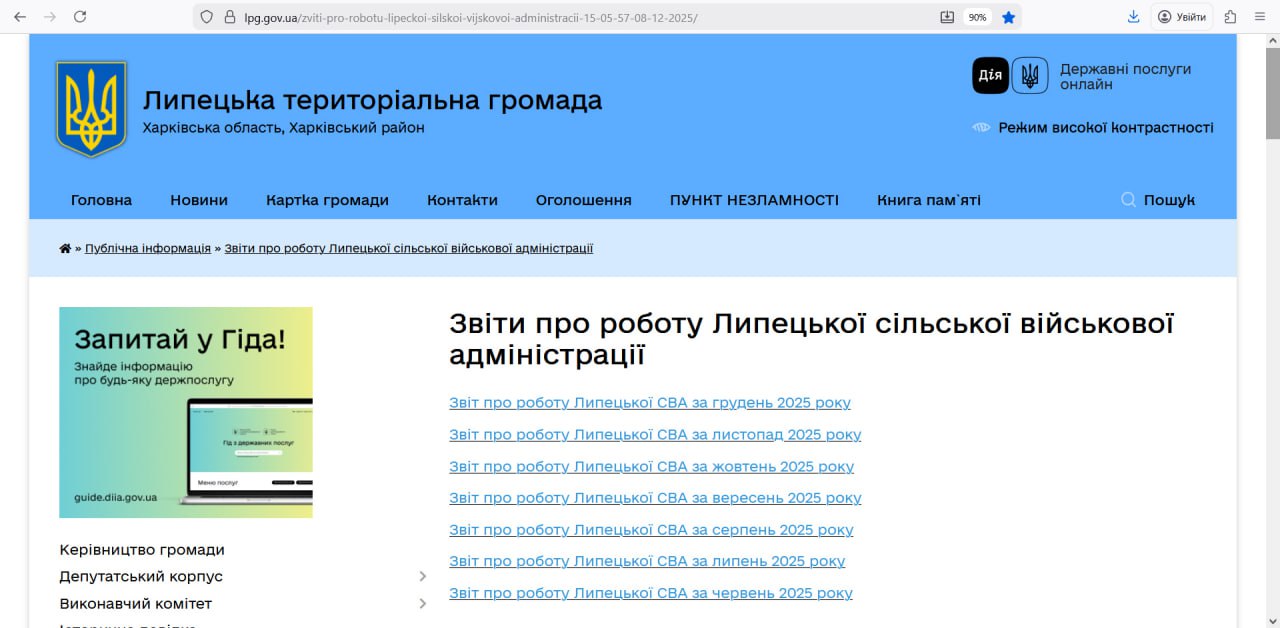Open the extensions puzzle icon
Viewport: 1280px width, 628px height.
click(1231, 17)
